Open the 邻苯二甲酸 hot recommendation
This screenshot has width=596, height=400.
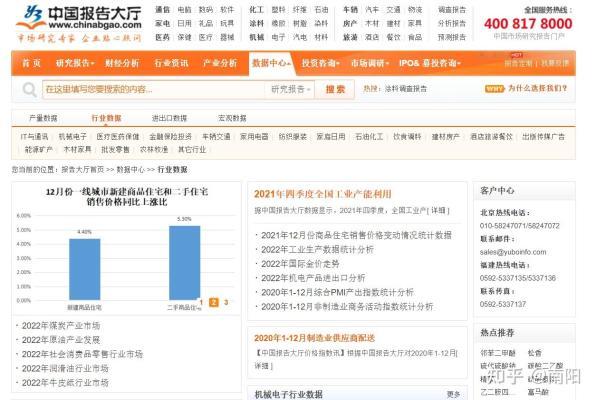(498, 353)
